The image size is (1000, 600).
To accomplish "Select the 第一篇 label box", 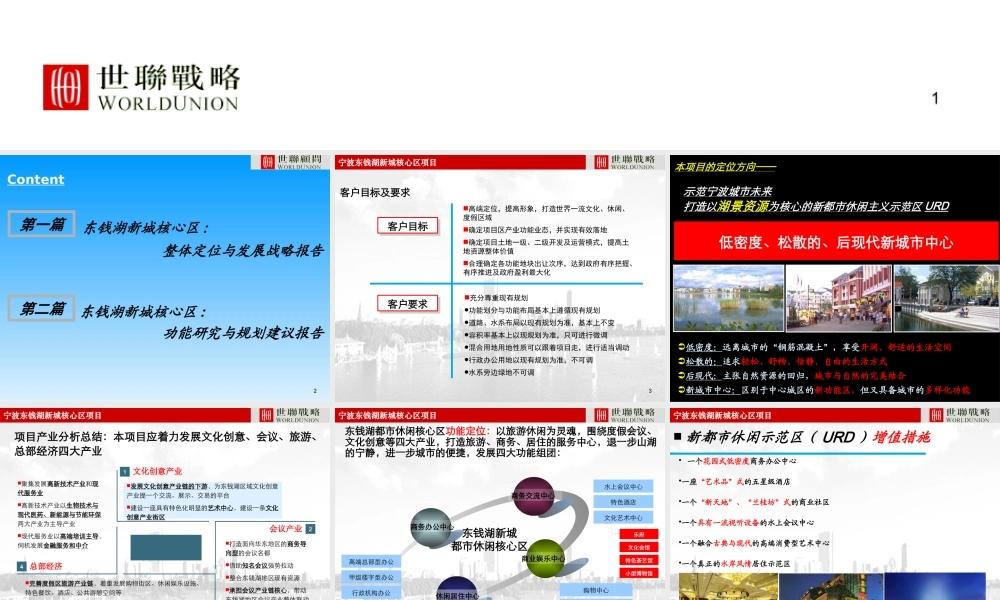I will tap(42, 224).
